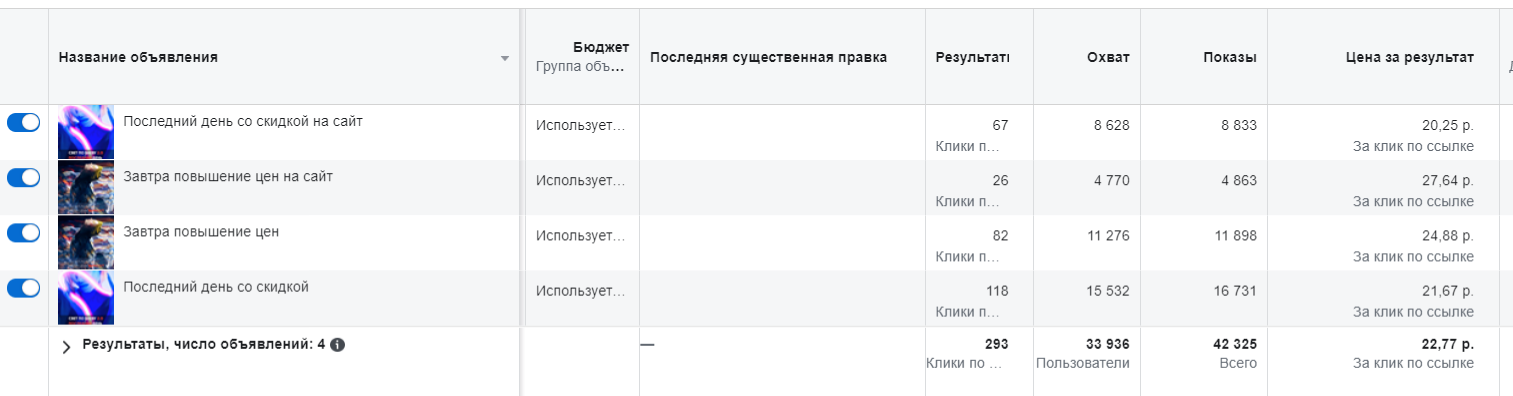Screen dimensions: 1513x396
Task: Click 'Последняя существенная правка' column header
Action: click(x=768, y=57)
